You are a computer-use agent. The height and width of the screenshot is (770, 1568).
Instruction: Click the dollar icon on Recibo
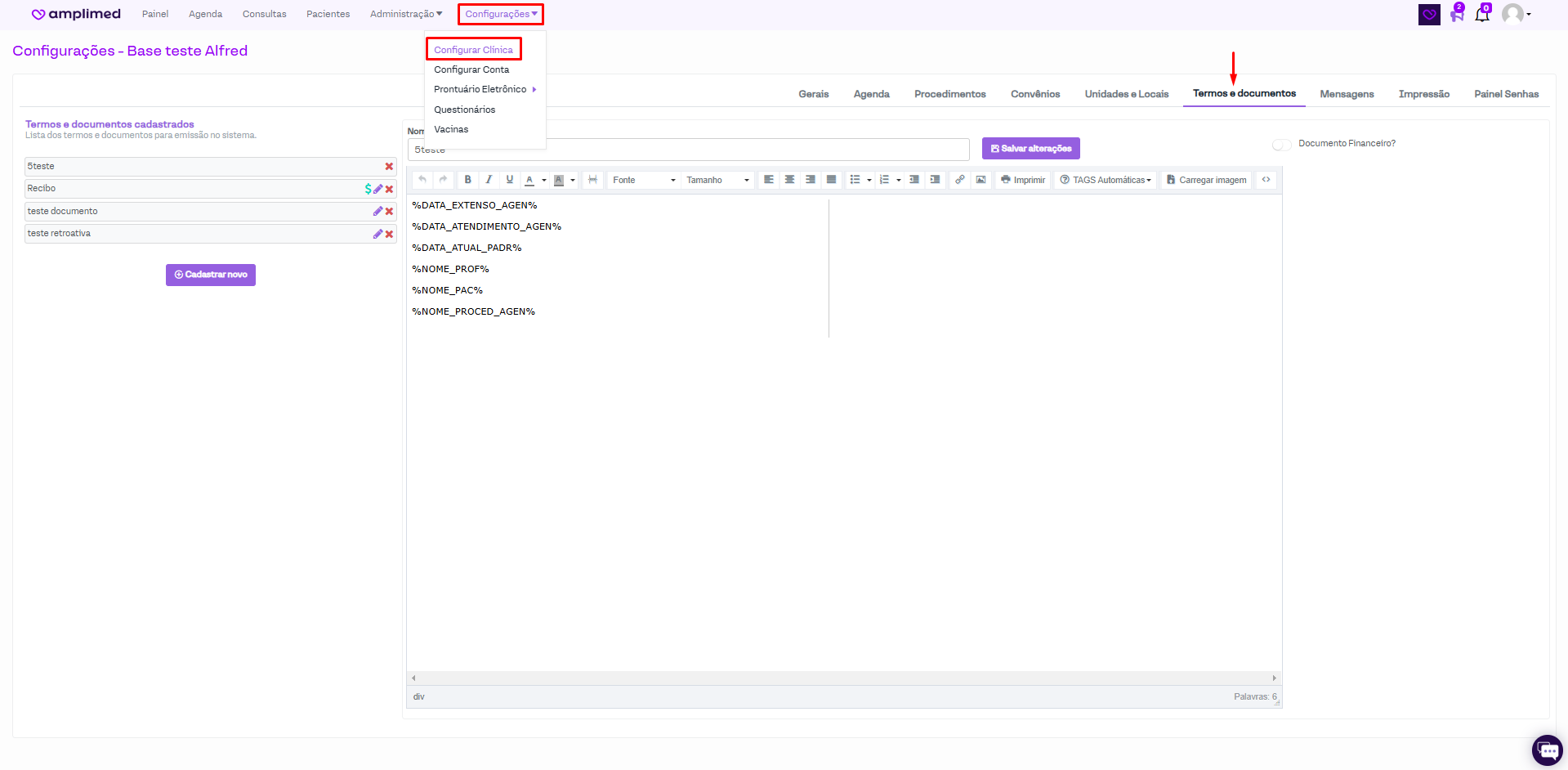368,189
